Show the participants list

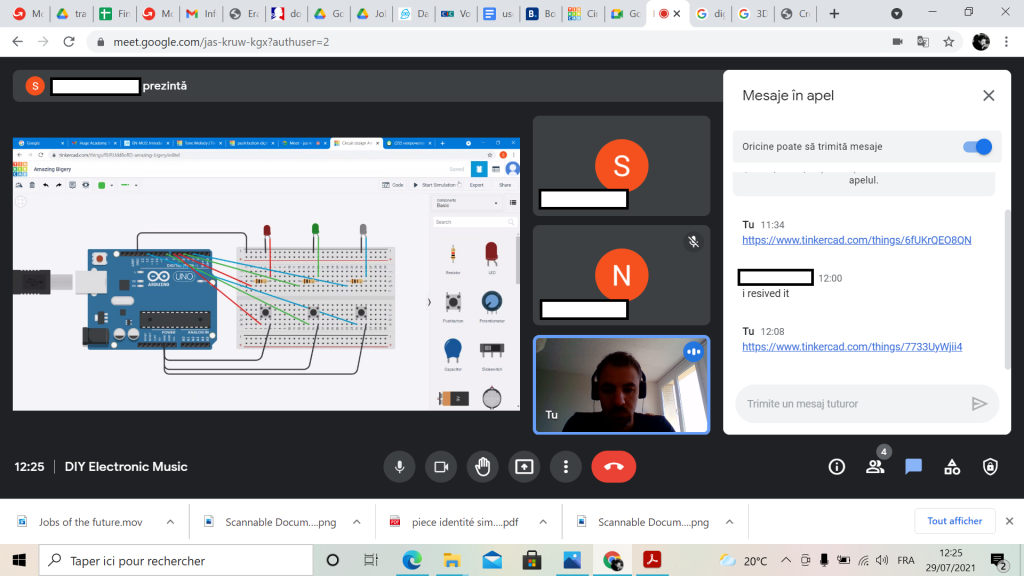pyautogui.click(x=875, y=467)
